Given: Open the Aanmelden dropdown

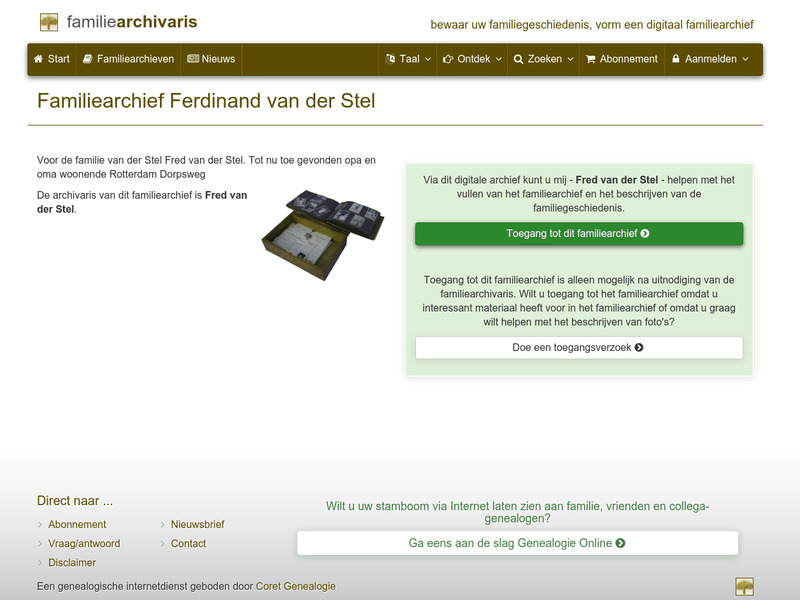Looking at the screenshot, I should [712, 59].
